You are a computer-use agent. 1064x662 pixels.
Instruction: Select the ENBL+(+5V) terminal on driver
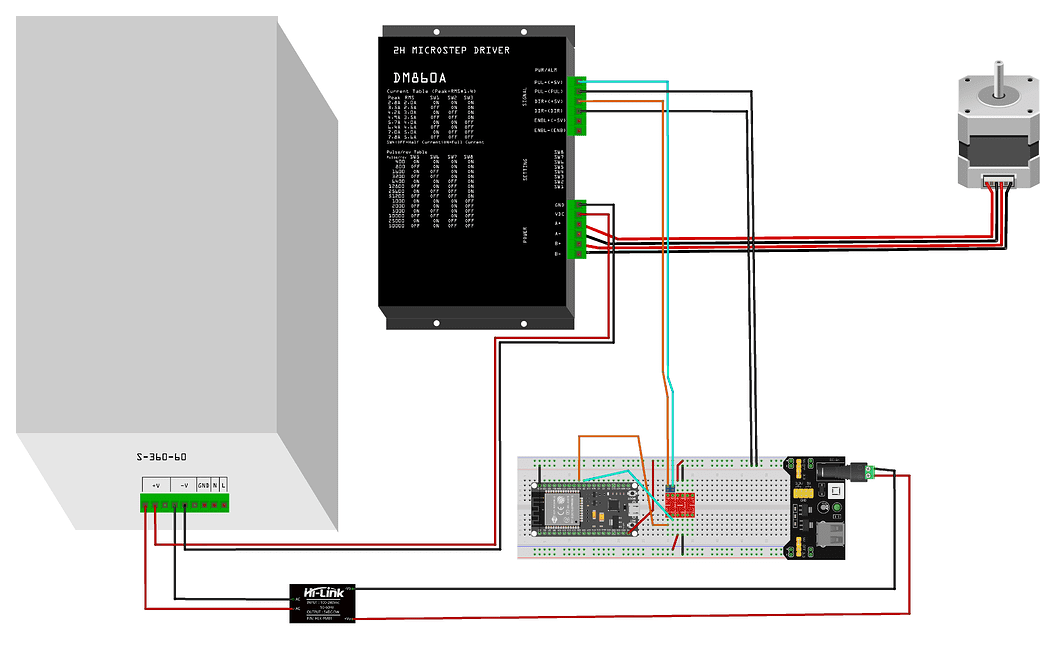click(579, 120)
